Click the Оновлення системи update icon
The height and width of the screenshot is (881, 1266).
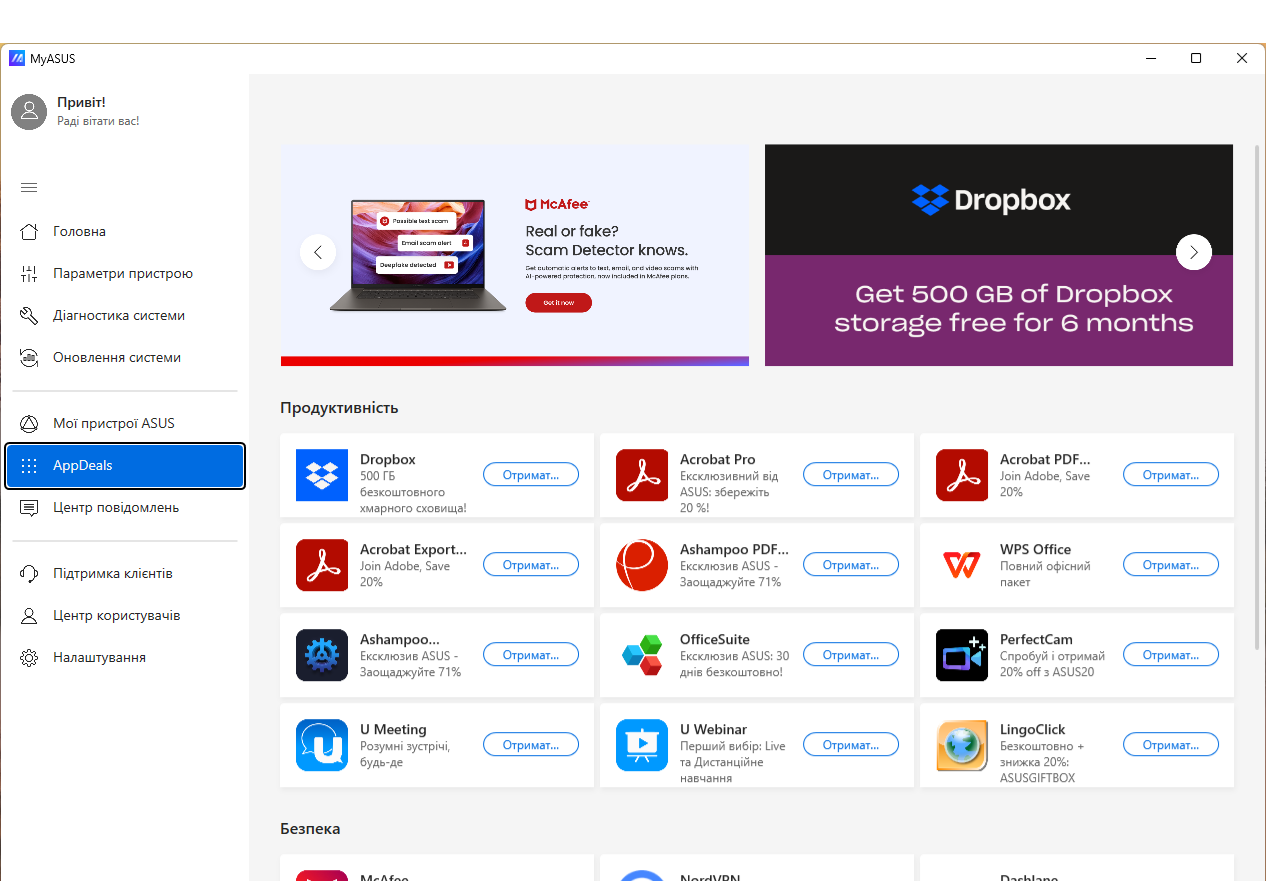point(29,357)
